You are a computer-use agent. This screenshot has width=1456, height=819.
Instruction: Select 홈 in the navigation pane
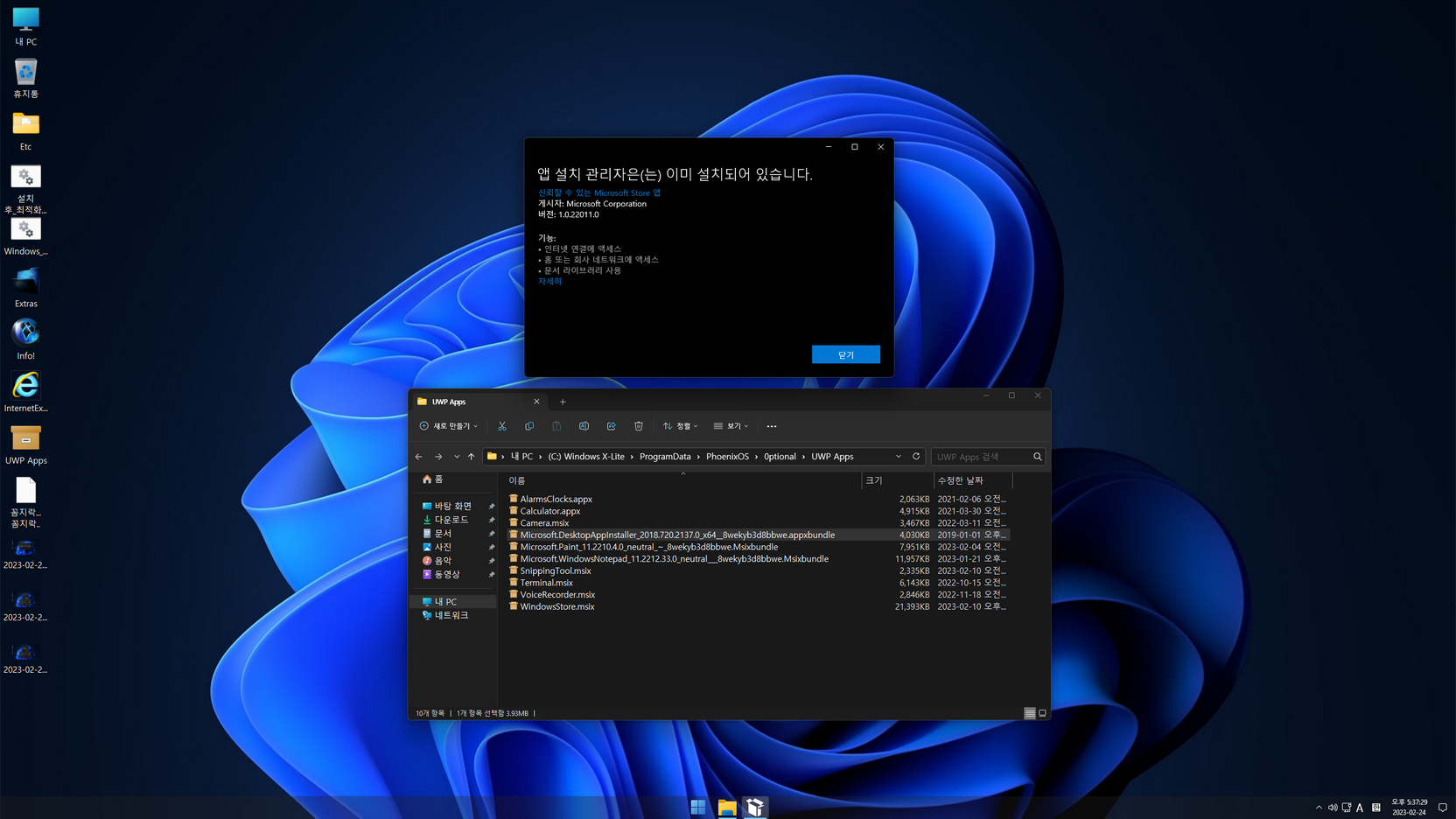[438, 479]
